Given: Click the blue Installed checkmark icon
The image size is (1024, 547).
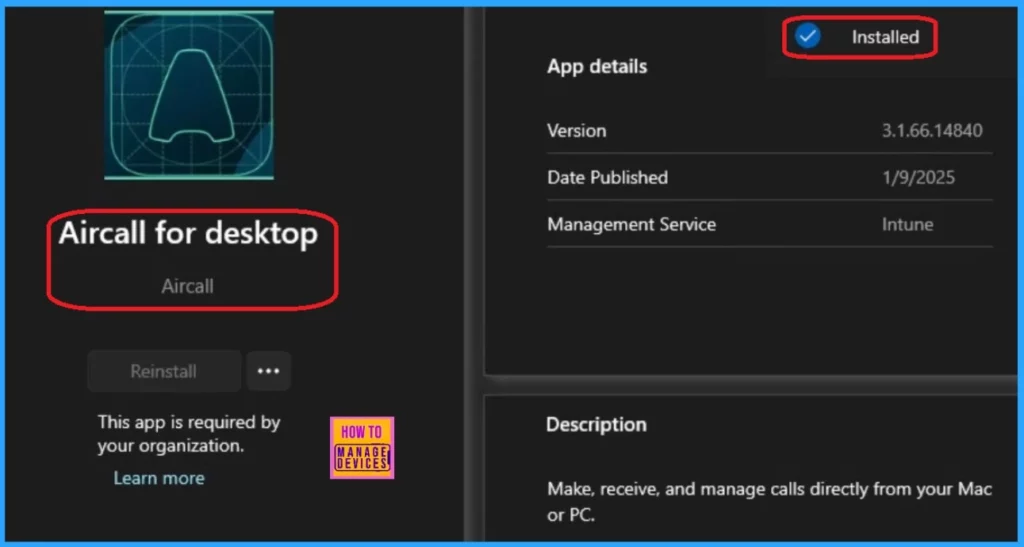Looking at the screenshot, I should point(808,36).
